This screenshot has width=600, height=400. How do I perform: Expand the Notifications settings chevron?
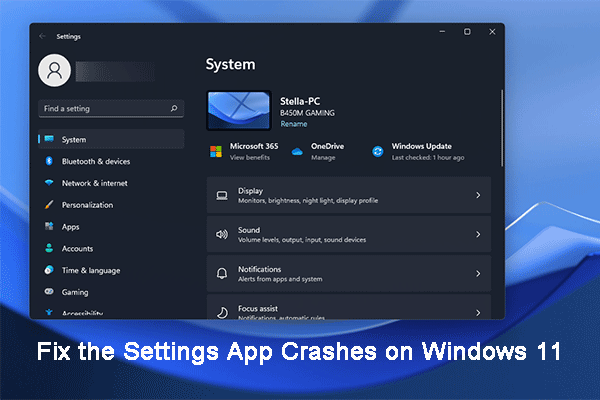tap(478, 273)
